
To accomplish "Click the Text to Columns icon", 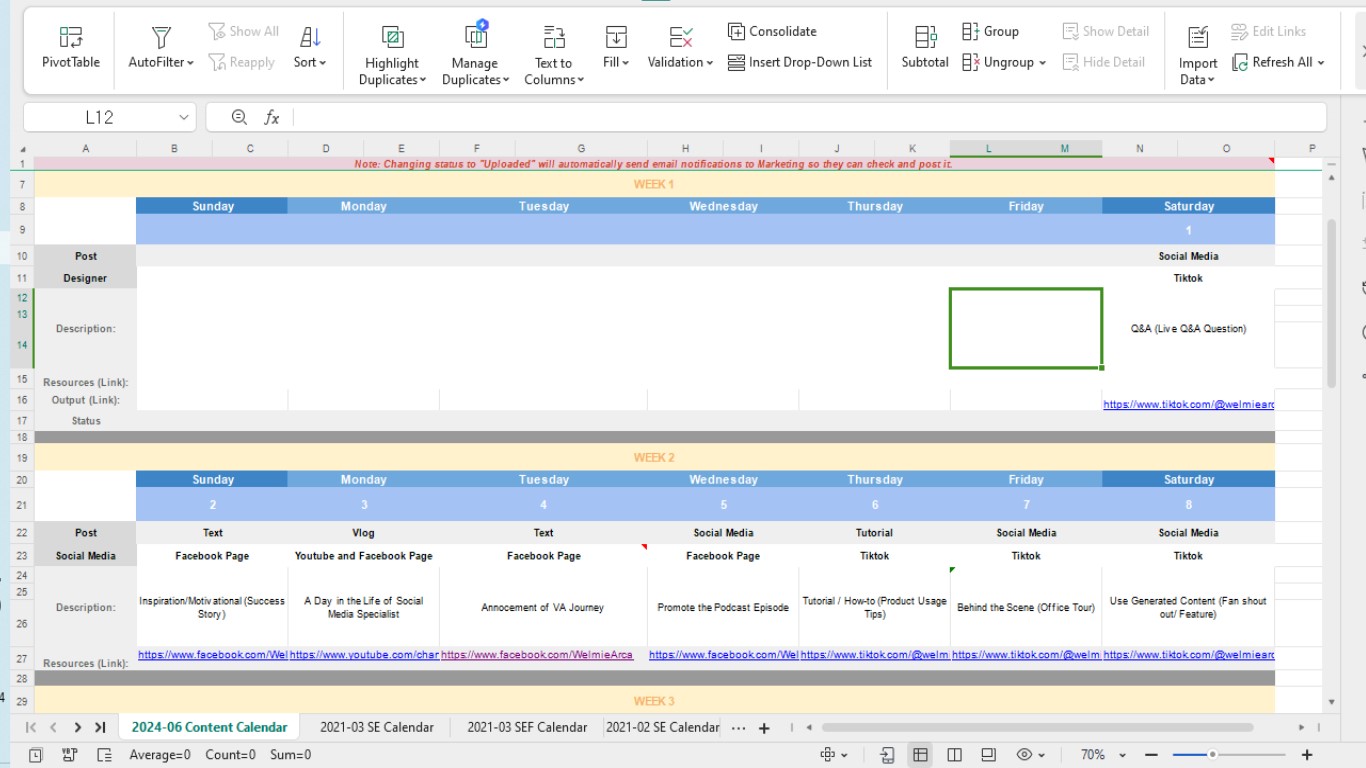I will [x=554, y=38].
